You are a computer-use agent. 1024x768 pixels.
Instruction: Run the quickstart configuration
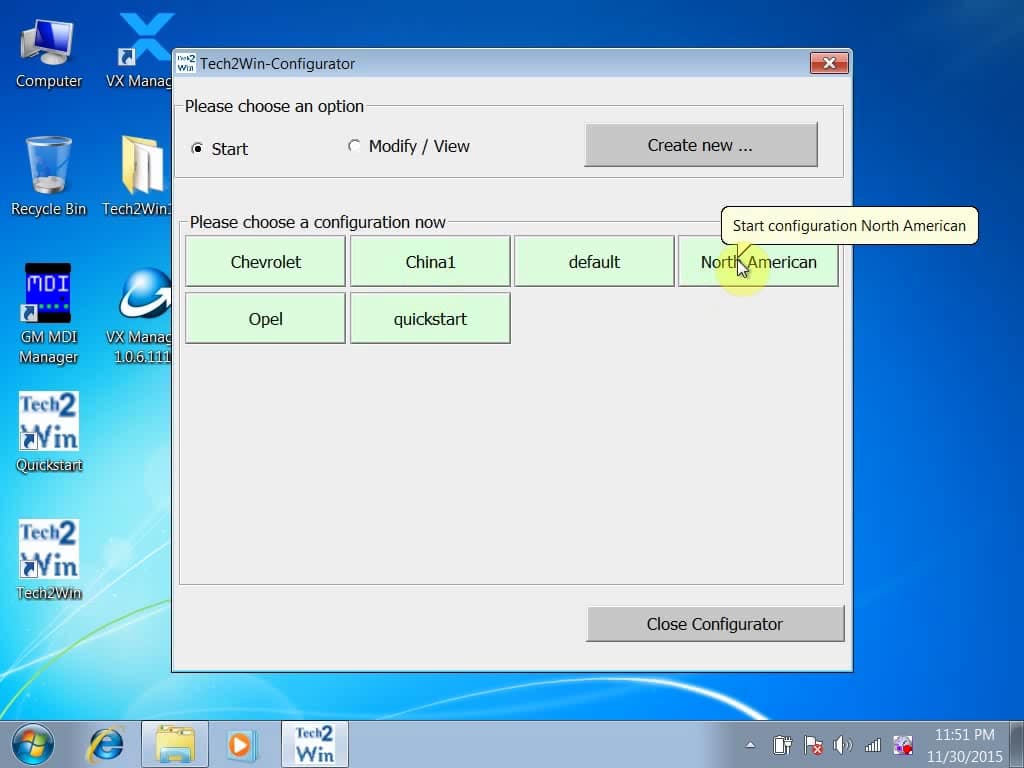pos(430,319)
